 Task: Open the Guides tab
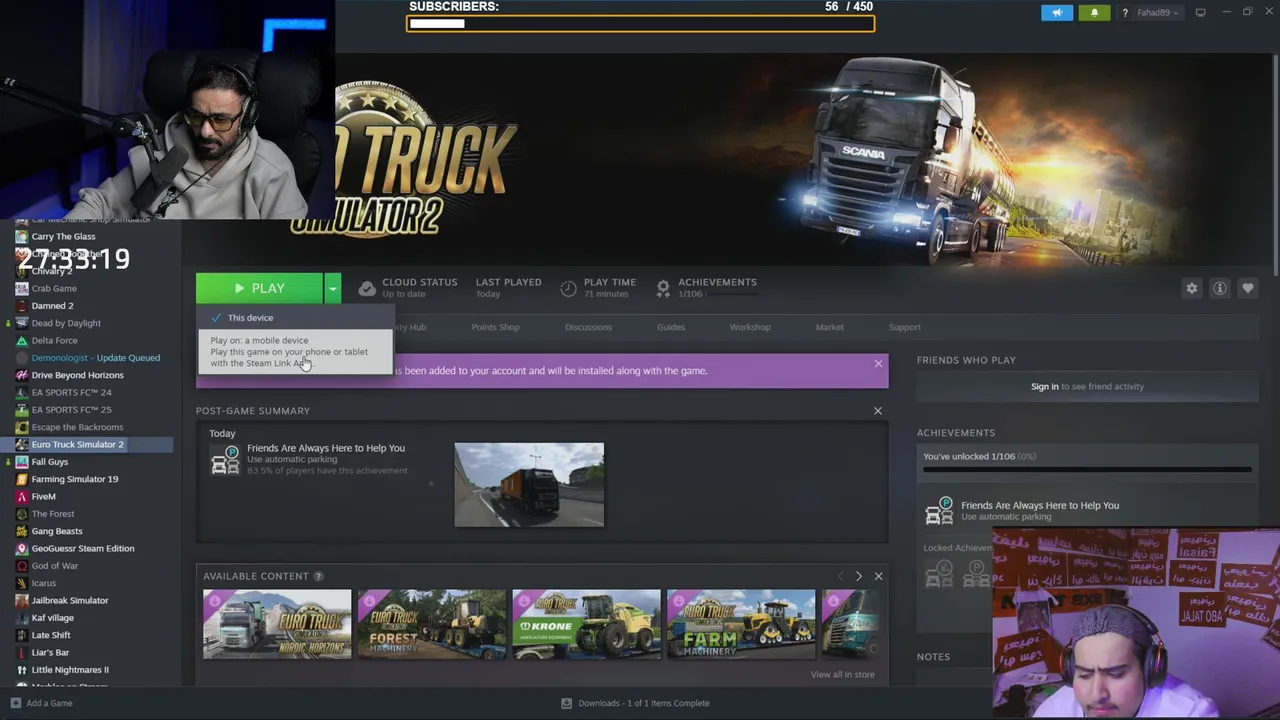(671, 327)
